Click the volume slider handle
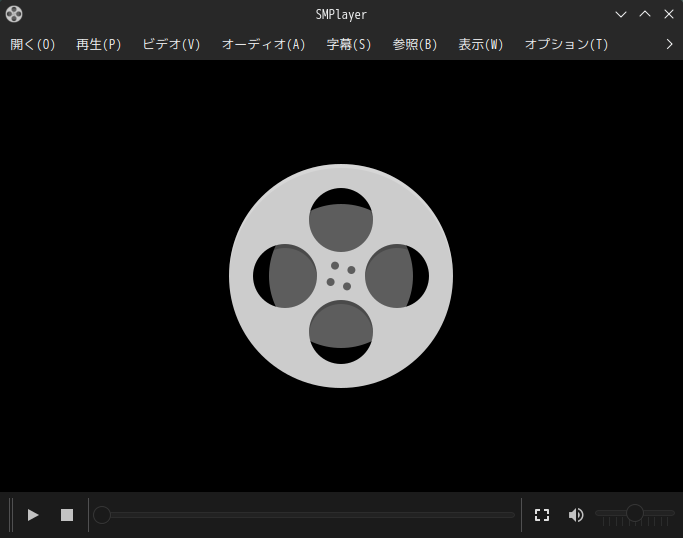683x538 pixels. coord(635,513)
